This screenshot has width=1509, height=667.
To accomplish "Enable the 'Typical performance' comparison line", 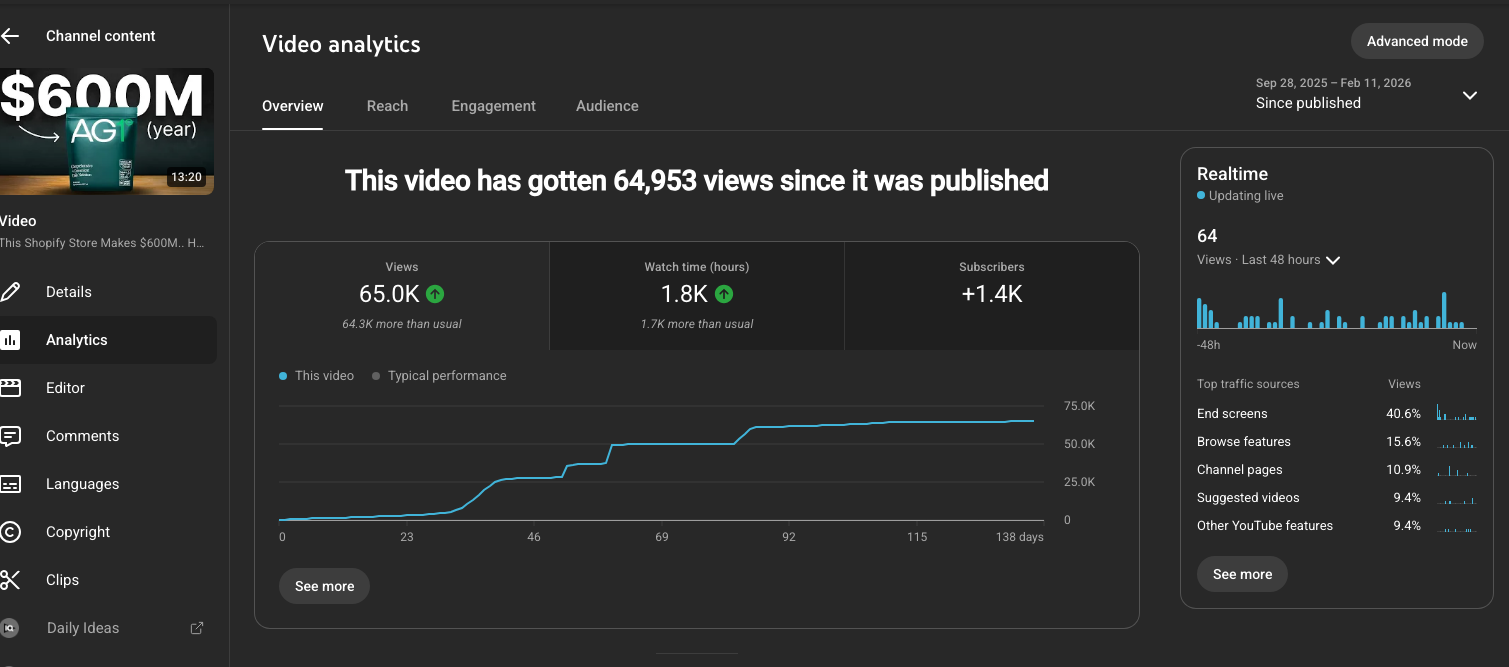I will pos(444,375).
